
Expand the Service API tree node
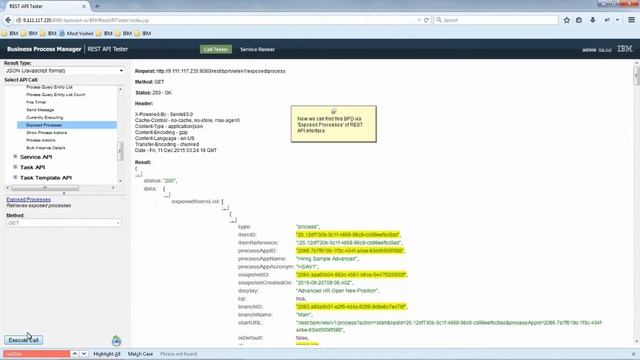pos(15,156)
